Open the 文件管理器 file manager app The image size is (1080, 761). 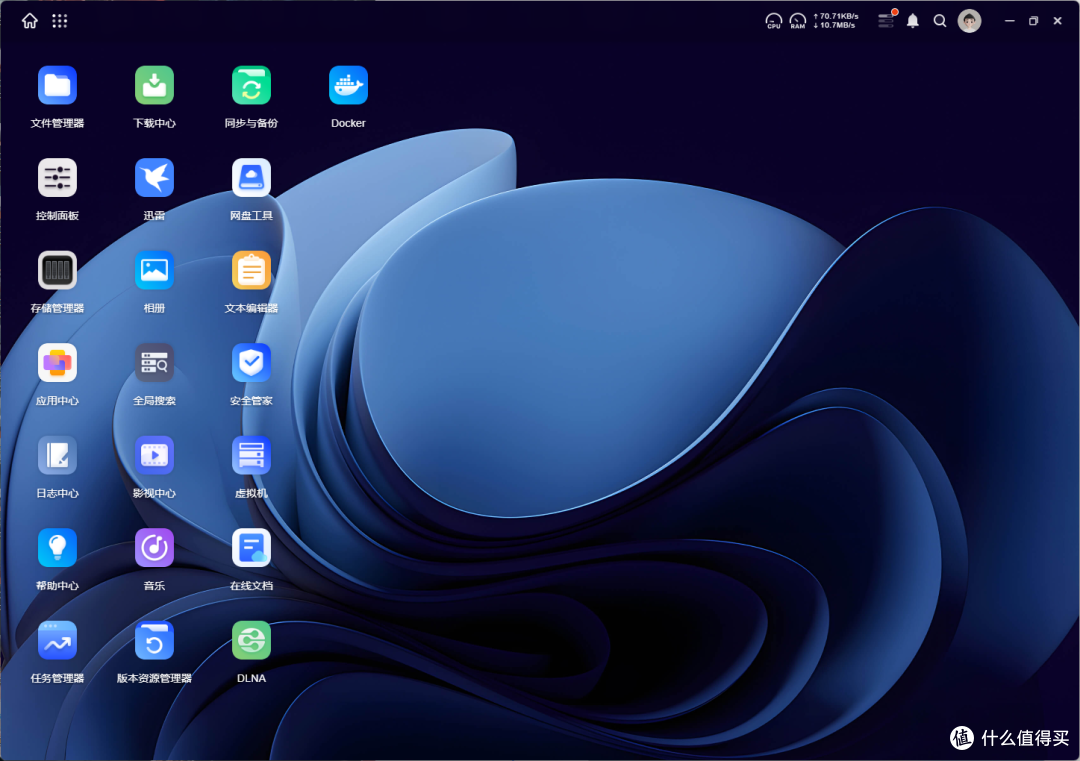coord(57,85)
